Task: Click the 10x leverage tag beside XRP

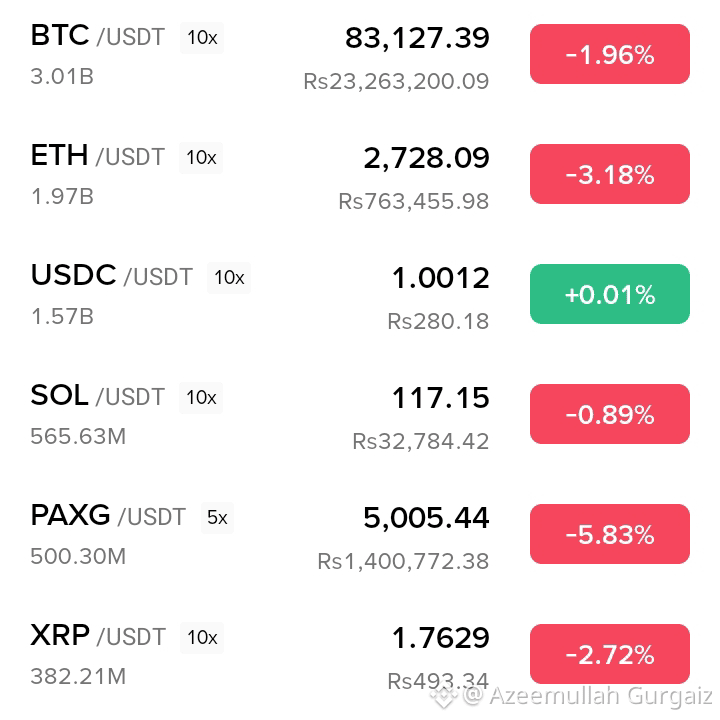Action: pos(202,638)
